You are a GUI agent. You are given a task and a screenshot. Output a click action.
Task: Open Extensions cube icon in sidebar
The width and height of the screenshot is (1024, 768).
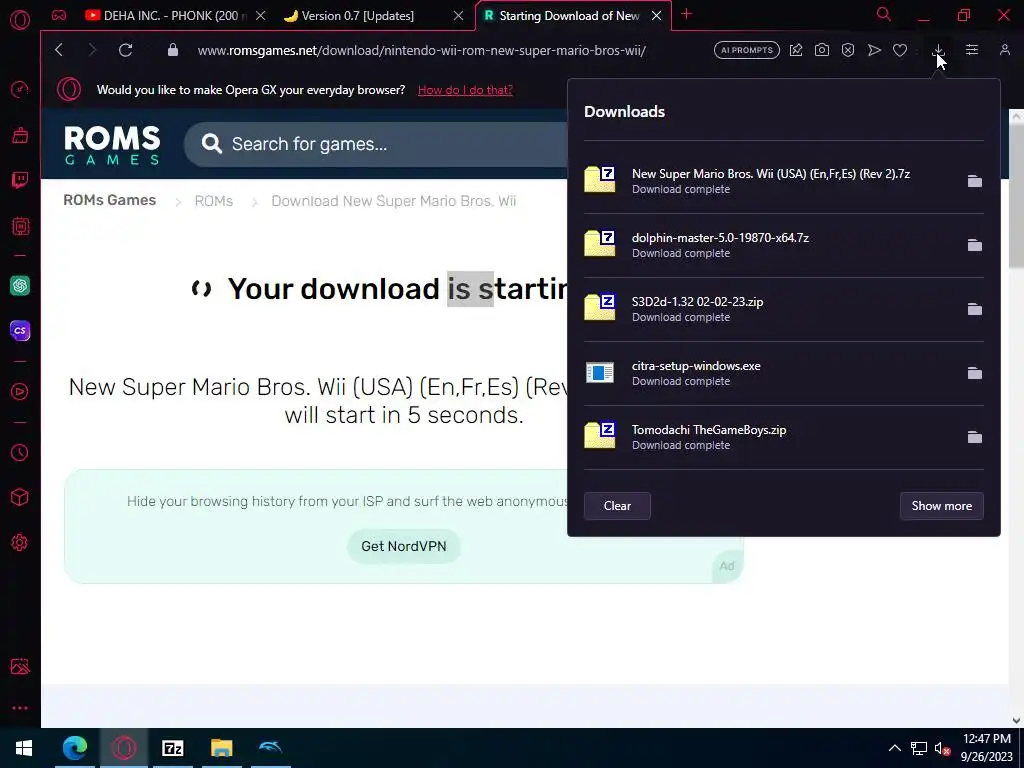(x=20, y=498)
